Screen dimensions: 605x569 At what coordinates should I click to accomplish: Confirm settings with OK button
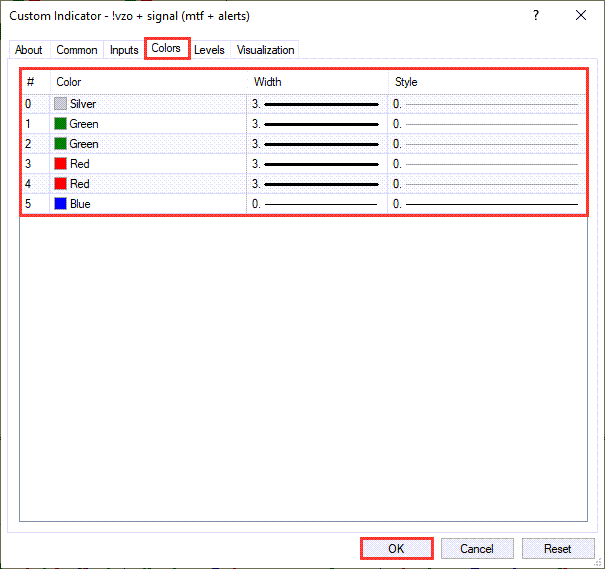[396, 548]
